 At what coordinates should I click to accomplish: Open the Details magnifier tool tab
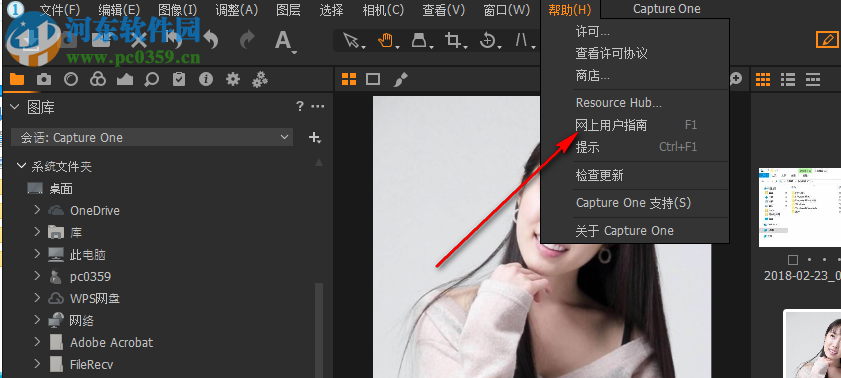click(152, 80)
